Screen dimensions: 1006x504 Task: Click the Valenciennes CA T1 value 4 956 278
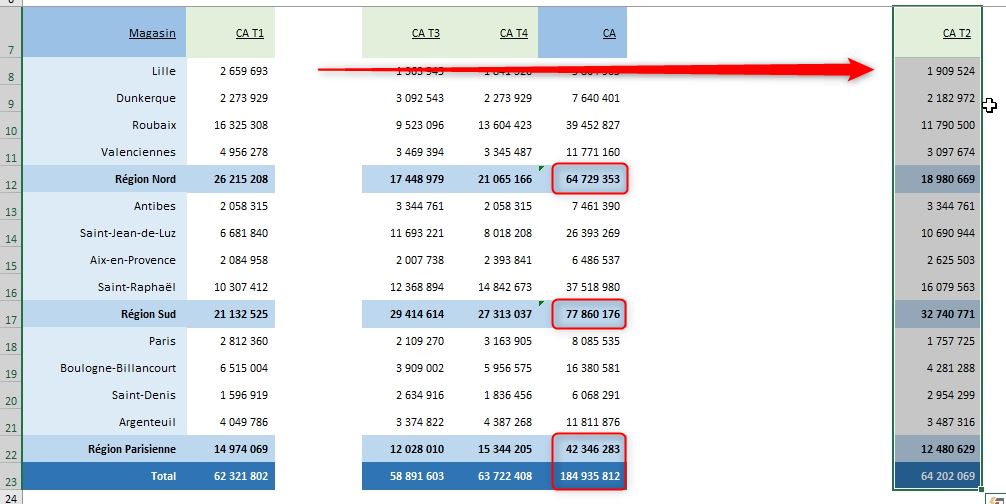[x=231, y=152]
